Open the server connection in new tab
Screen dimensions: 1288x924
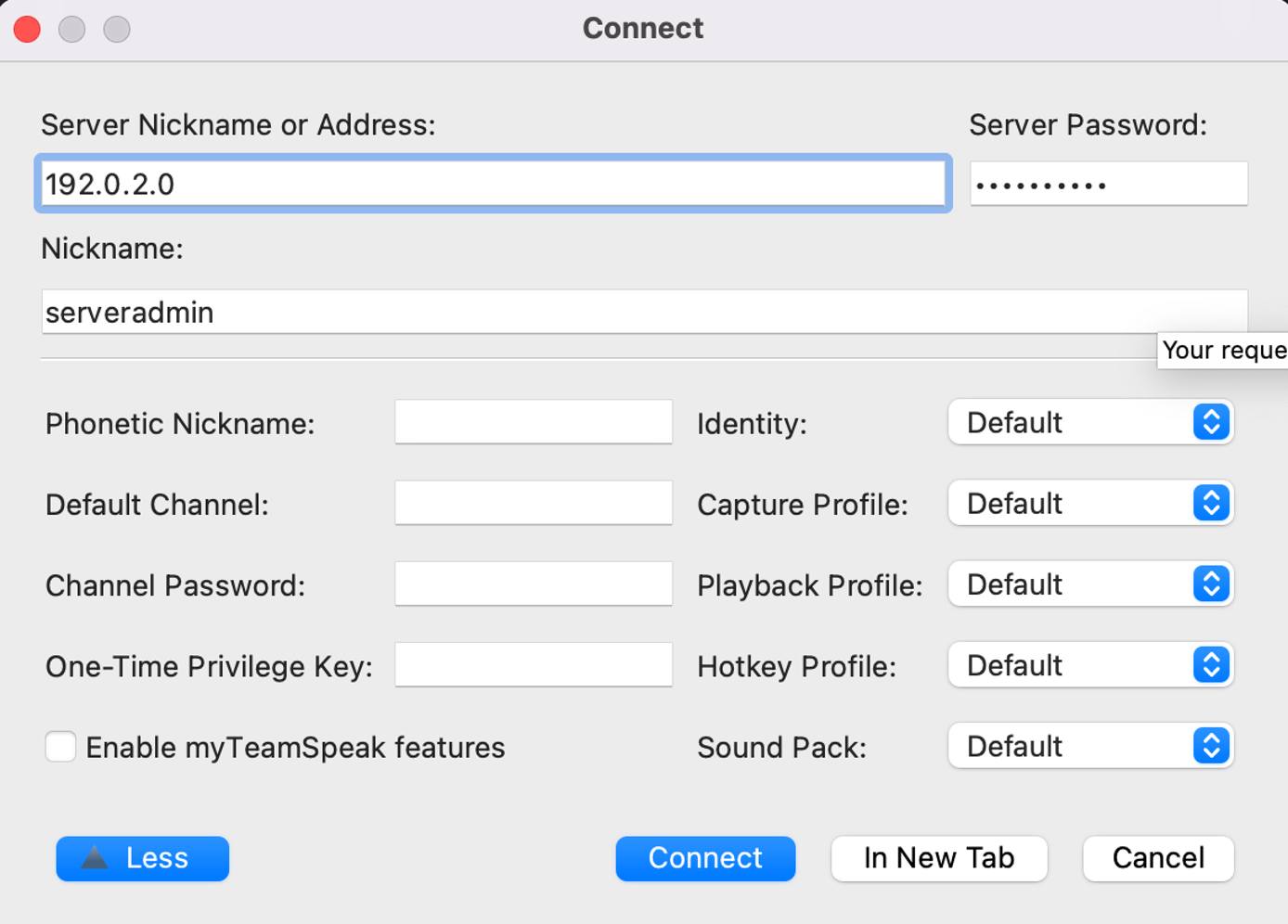tap(938, 858)
